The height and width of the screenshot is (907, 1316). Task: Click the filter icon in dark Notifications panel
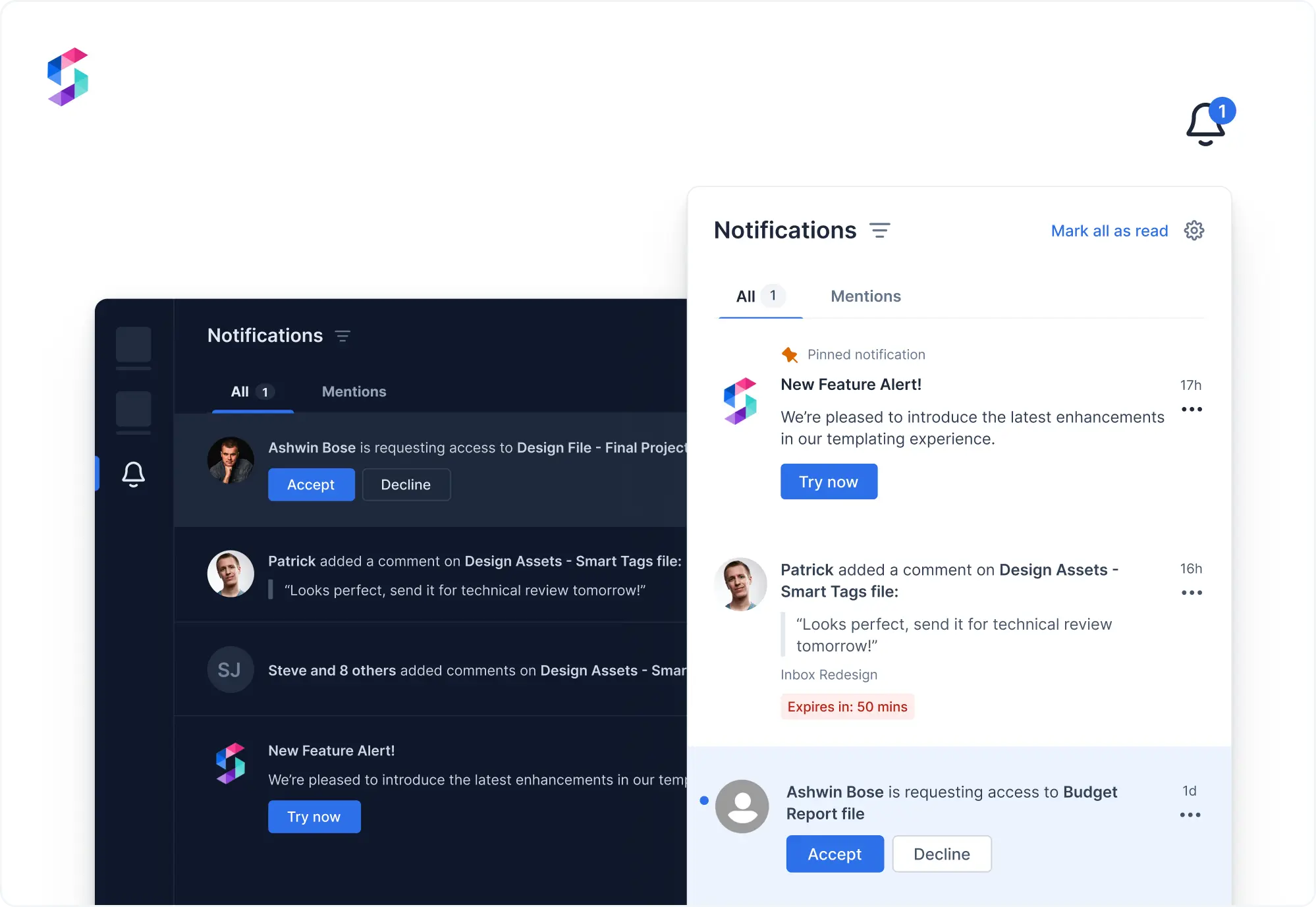pos(343,336)
